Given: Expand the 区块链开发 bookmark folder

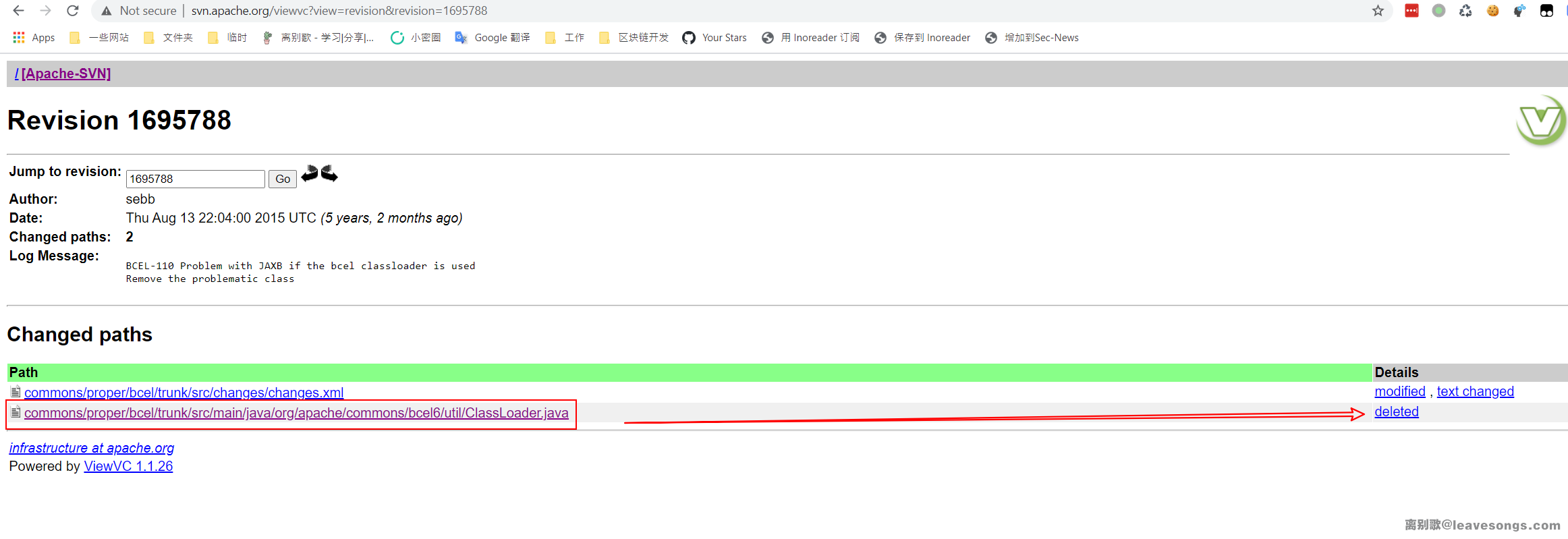Looking at the screenshot, I should click(x=634, y=38).
